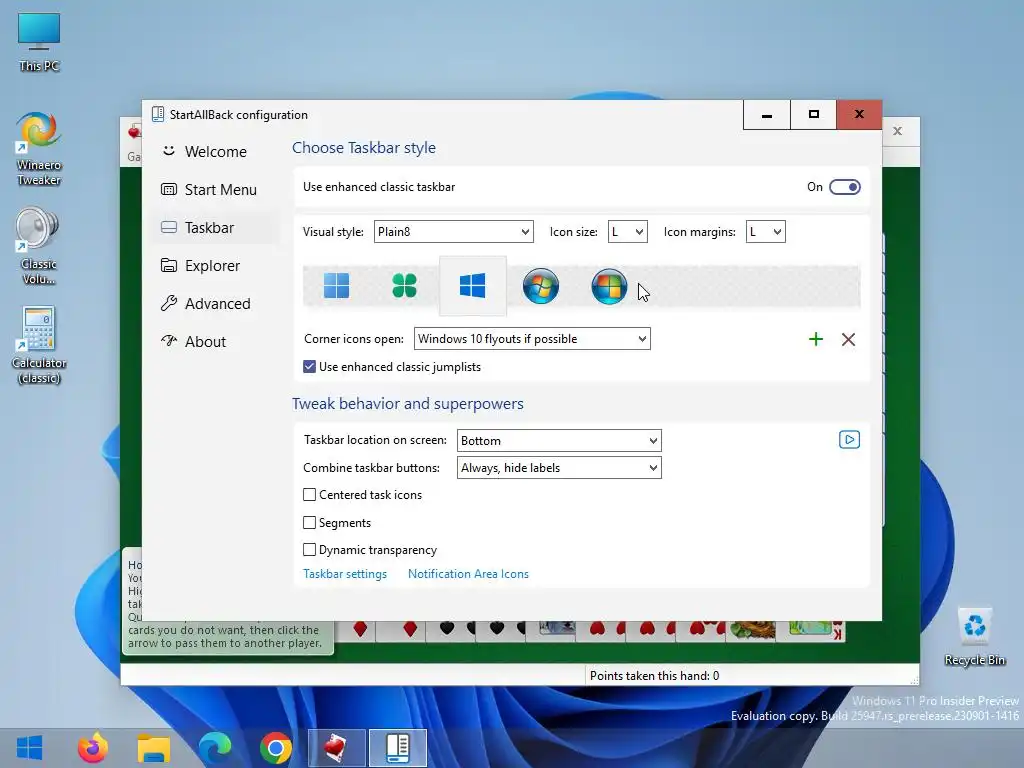Expand the Icon margins dropdown
The width and height of the screenshot is (1024, 768).
tap(765, 231)
